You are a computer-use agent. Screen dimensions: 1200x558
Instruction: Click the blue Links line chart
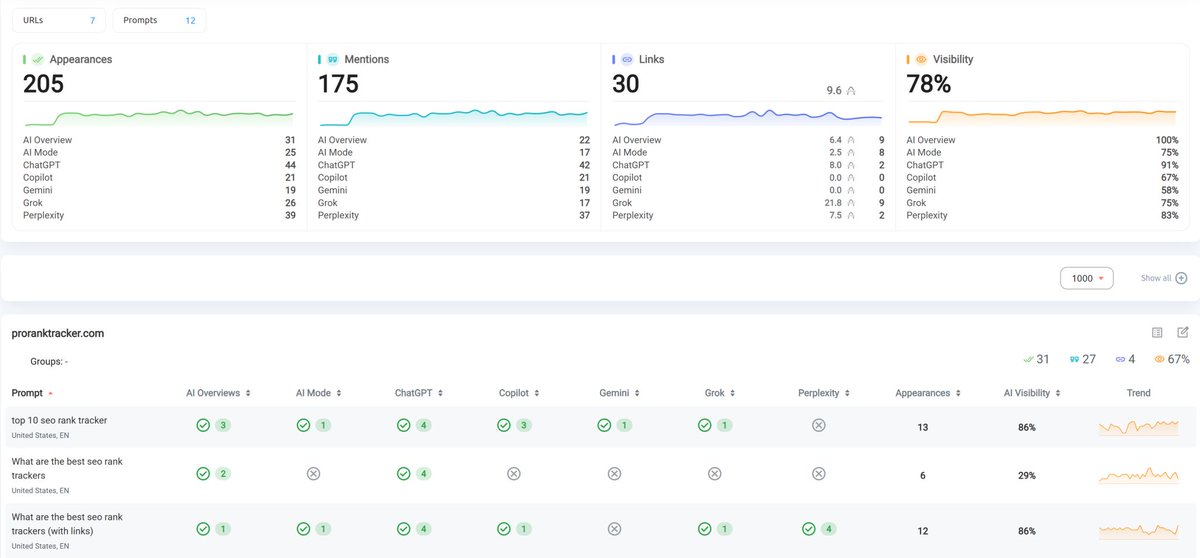(748, 117)
